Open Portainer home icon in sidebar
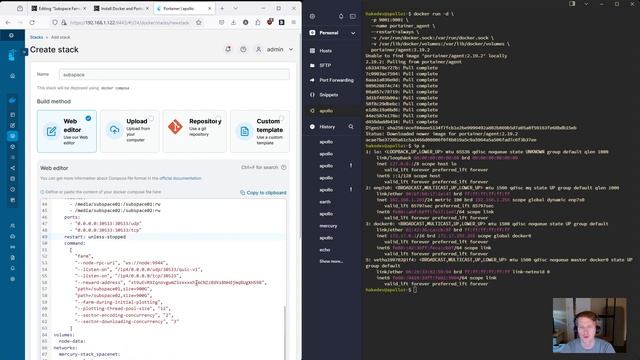 [13, 76]
